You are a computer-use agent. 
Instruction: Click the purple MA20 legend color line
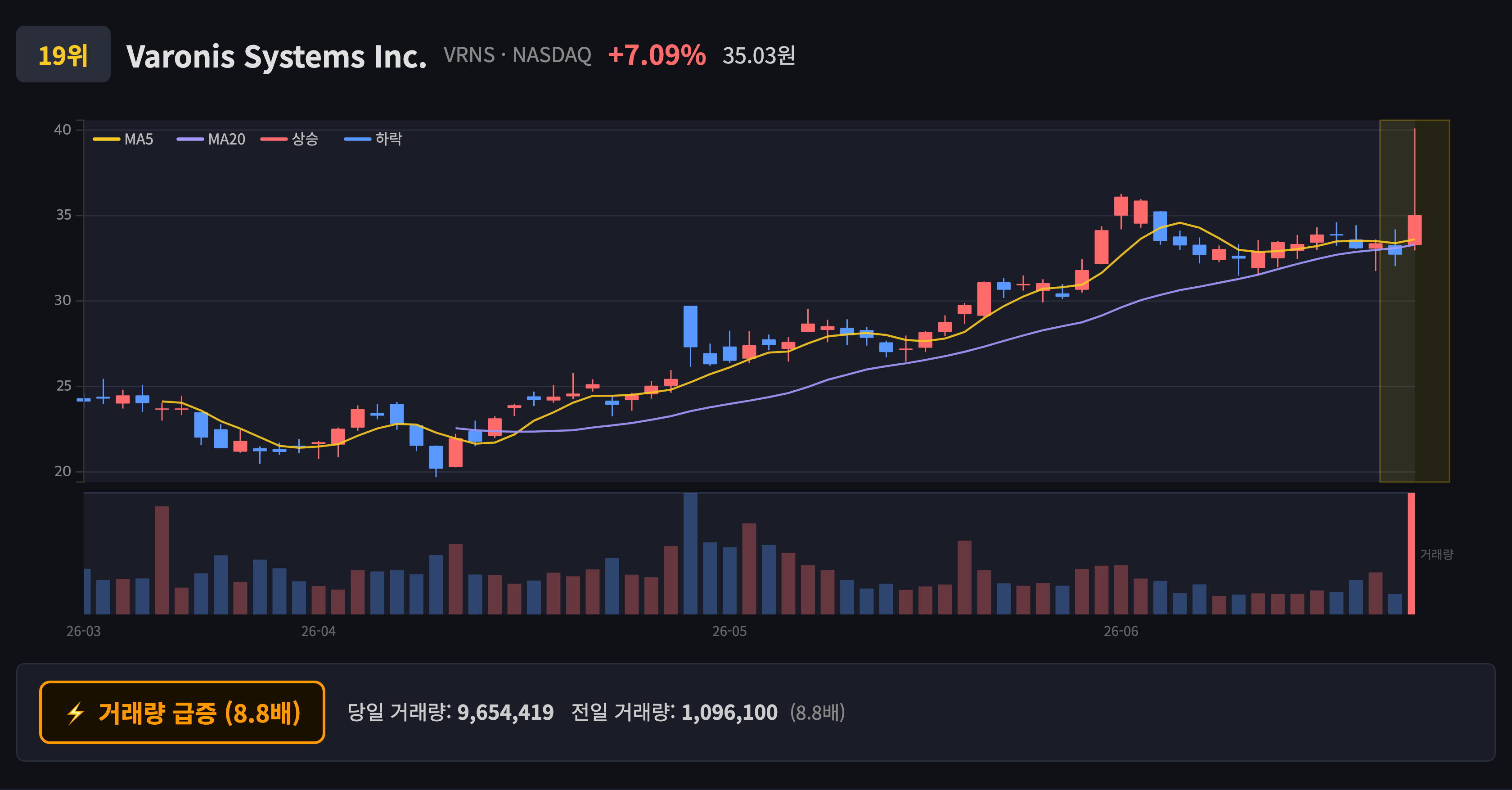[x=190, y=139]
